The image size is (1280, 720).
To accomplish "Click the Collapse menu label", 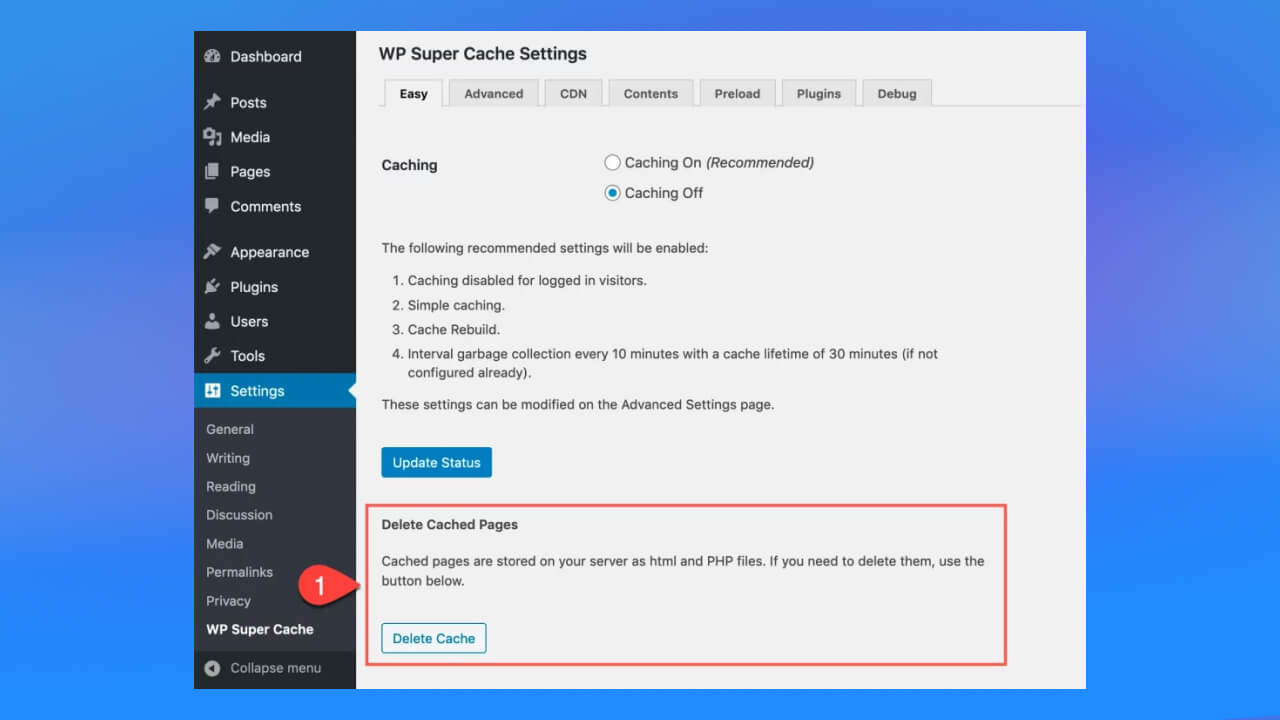I will [276, 668].
